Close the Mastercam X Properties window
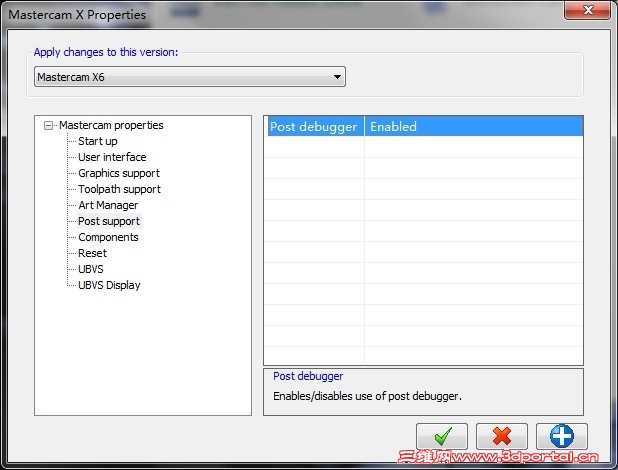618x470 pixels. [588, 10]
